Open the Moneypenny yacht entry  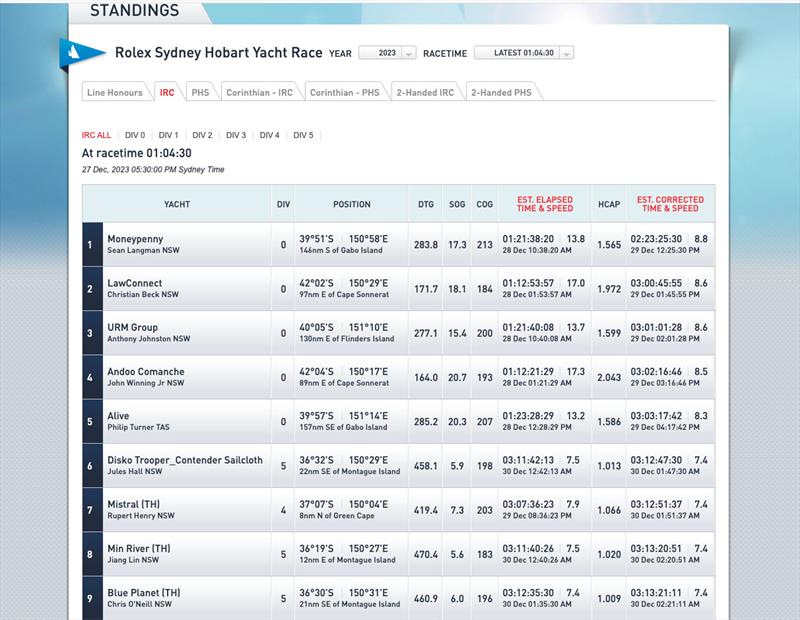coord(135,239)
